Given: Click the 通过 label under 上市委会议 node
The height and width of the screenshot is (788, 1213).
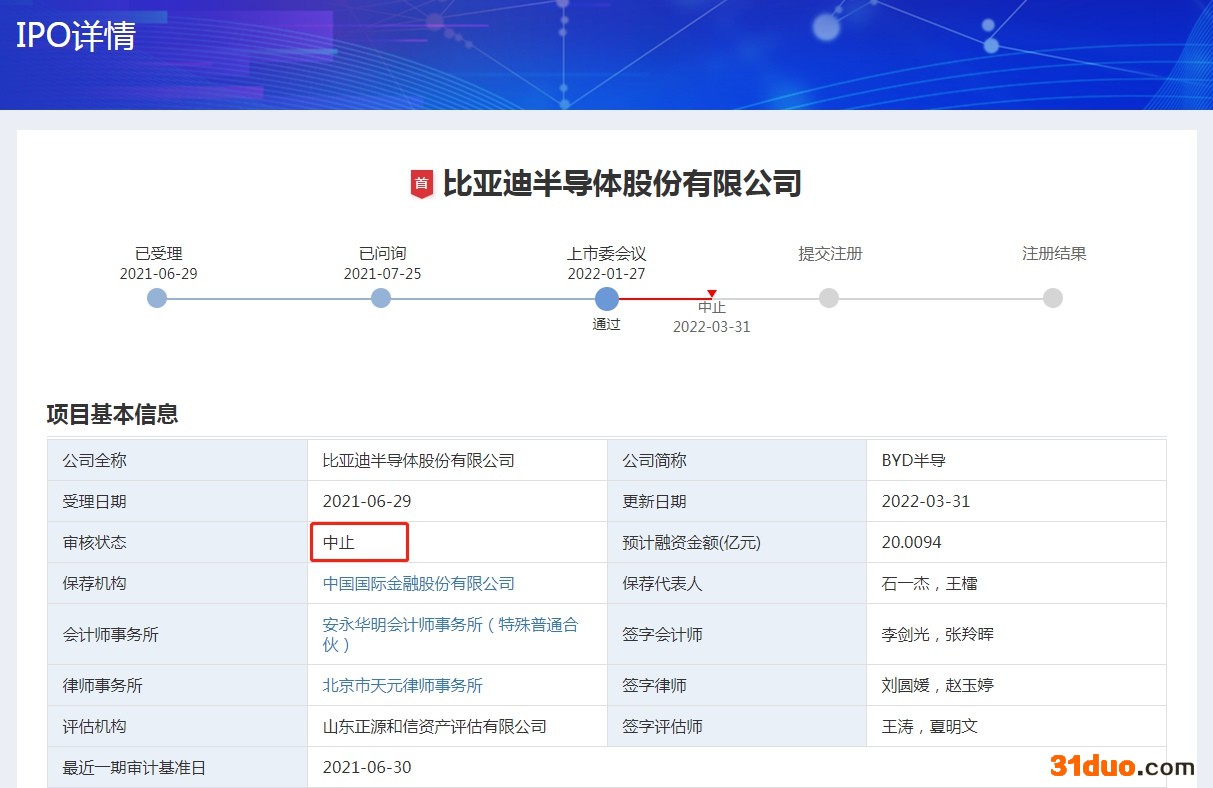Looking at the screenshot, I should pos(606,324).
